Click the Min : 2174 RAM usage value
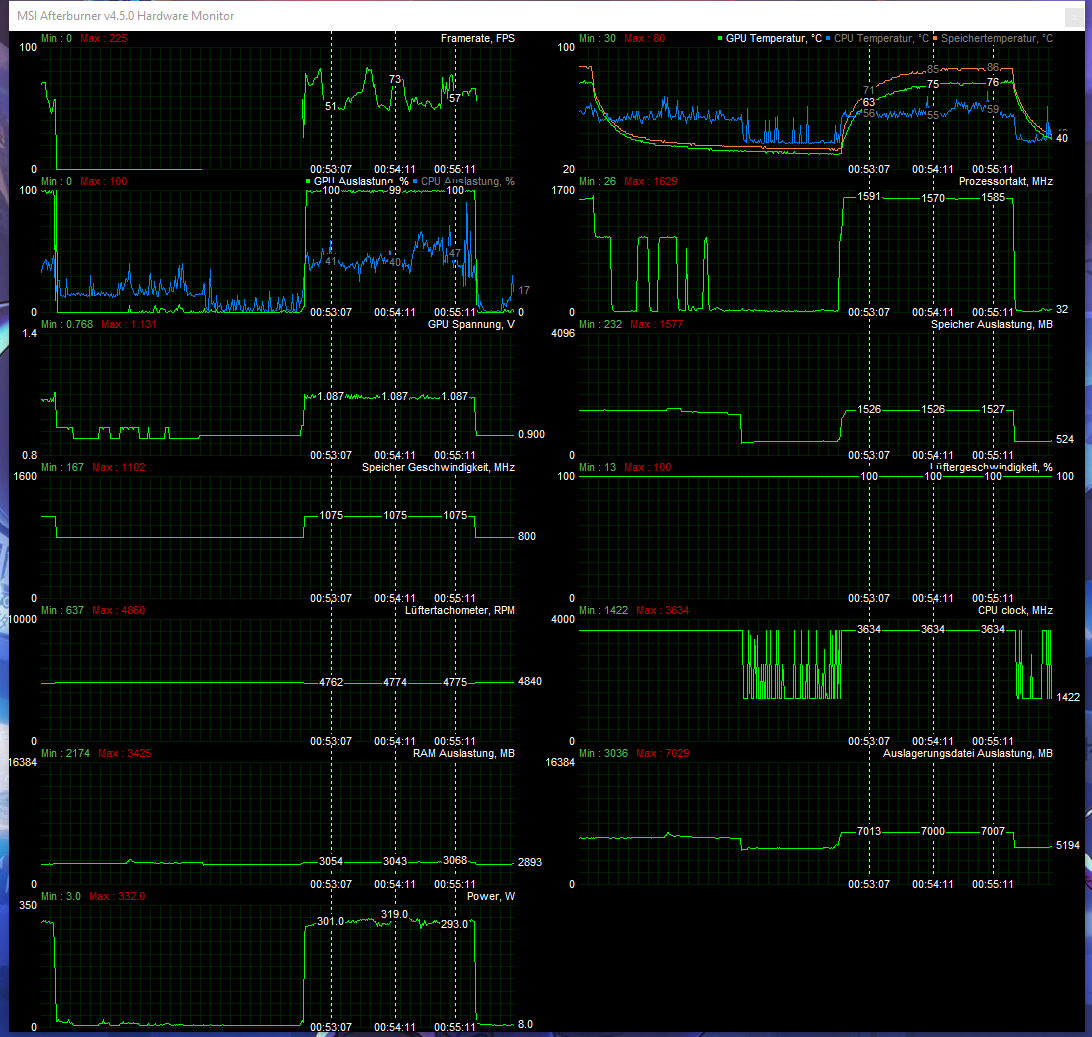This screenshot has height=1037, width=1092. coord(65,753)
